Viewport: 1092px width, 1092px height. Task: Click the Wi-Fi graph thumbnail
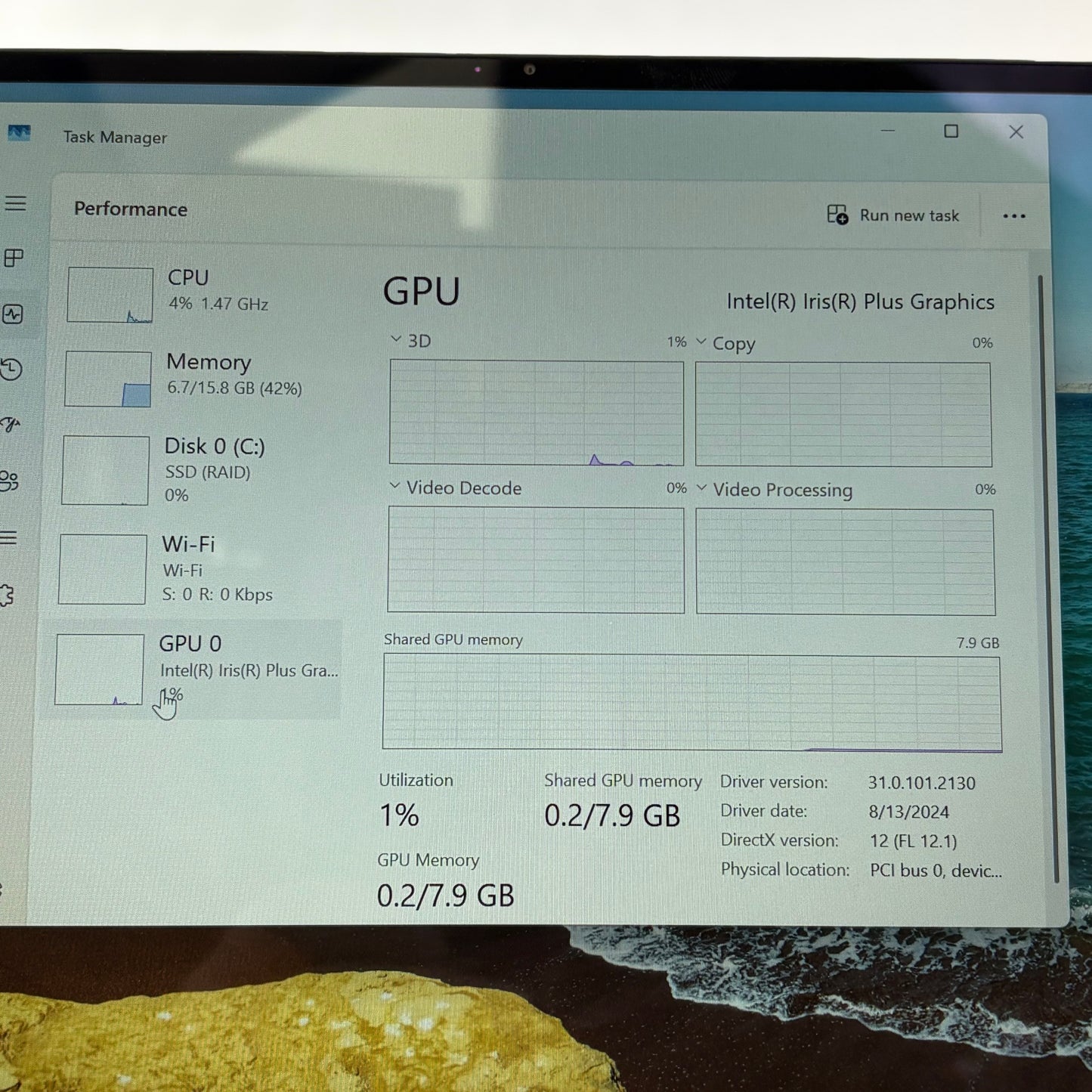pyautogui.click(x=102, y=568)
